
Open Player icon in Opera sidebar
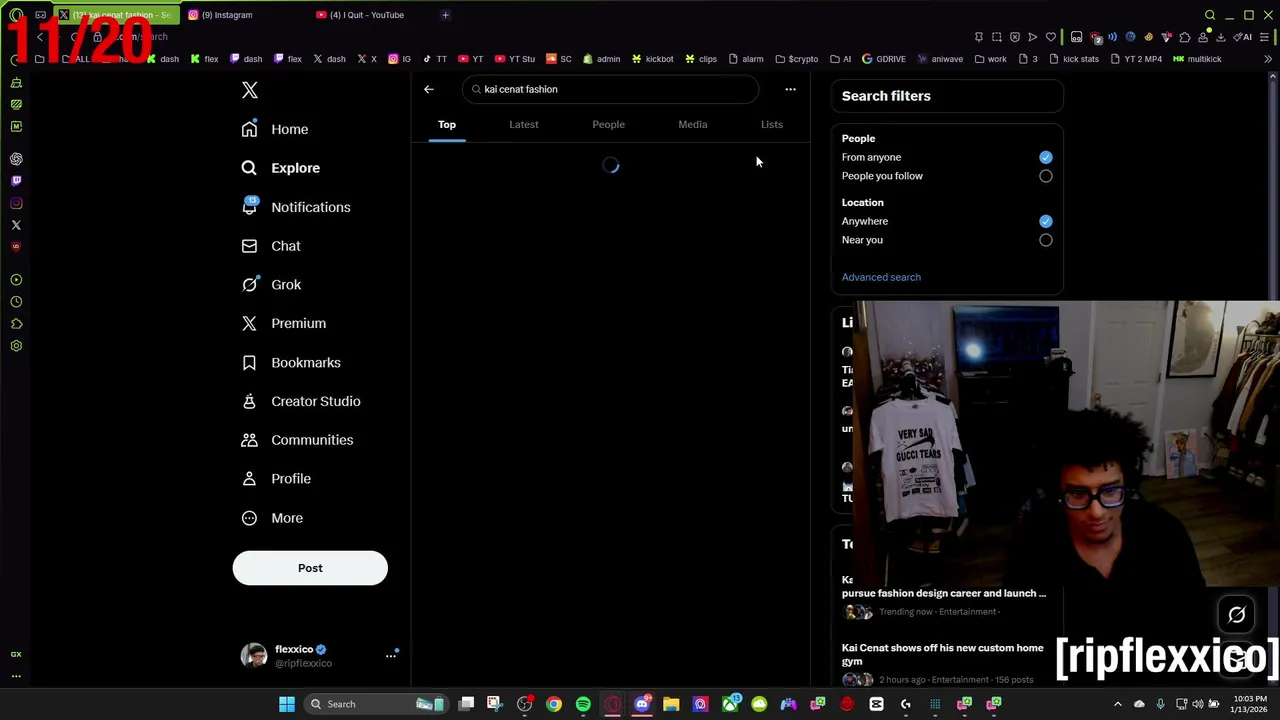coord(16,280)
